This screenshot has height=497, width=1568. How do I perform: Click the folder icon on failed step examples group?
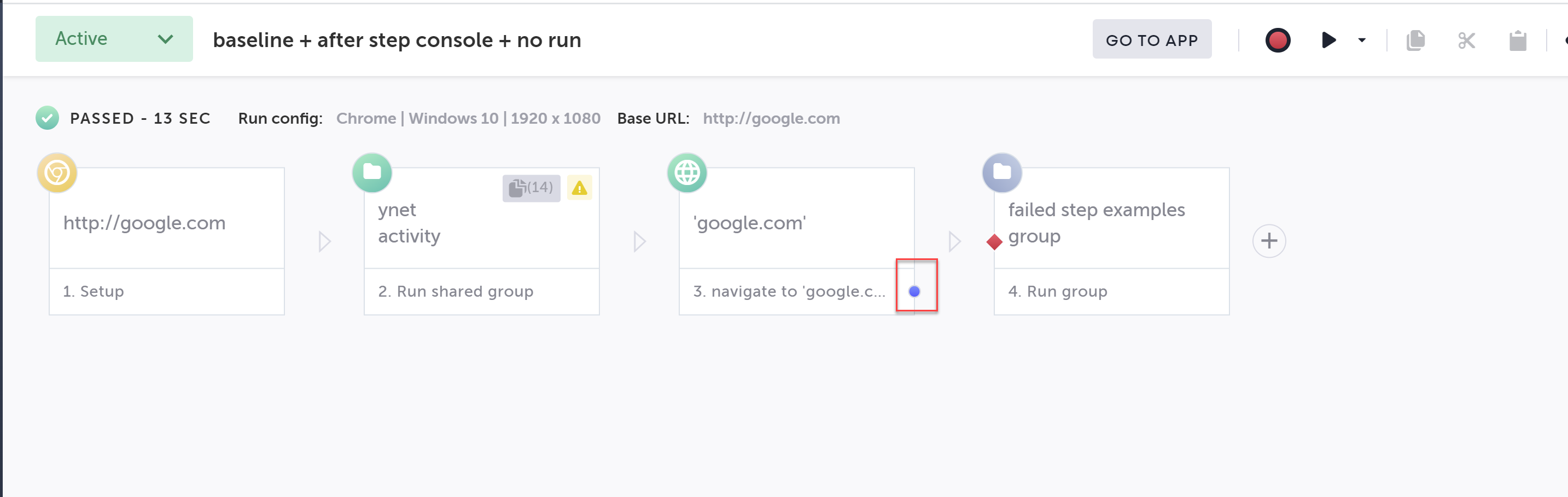coord(1002,172)
